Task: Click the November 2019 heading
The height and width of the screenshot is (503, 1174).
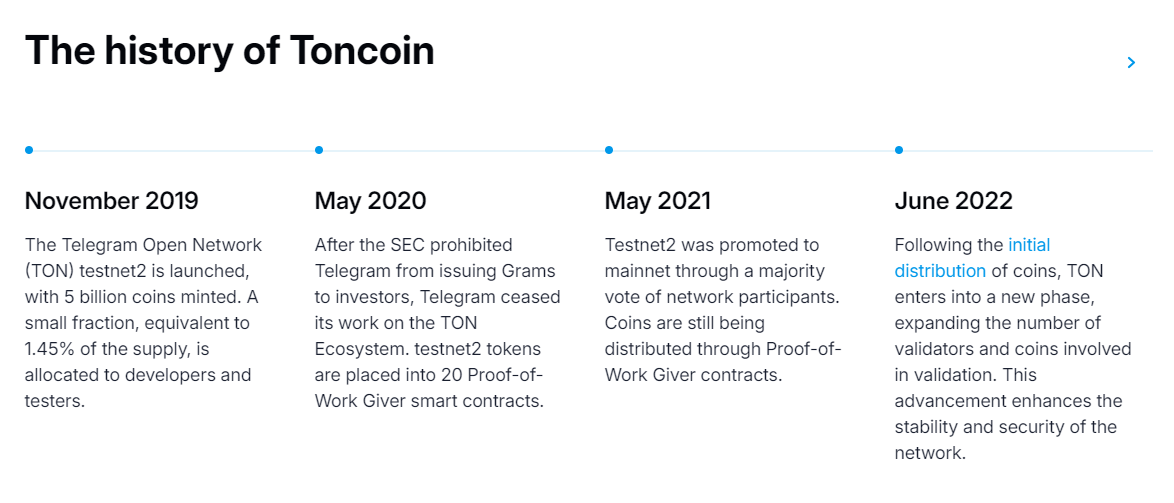Action: click(112, 201)
